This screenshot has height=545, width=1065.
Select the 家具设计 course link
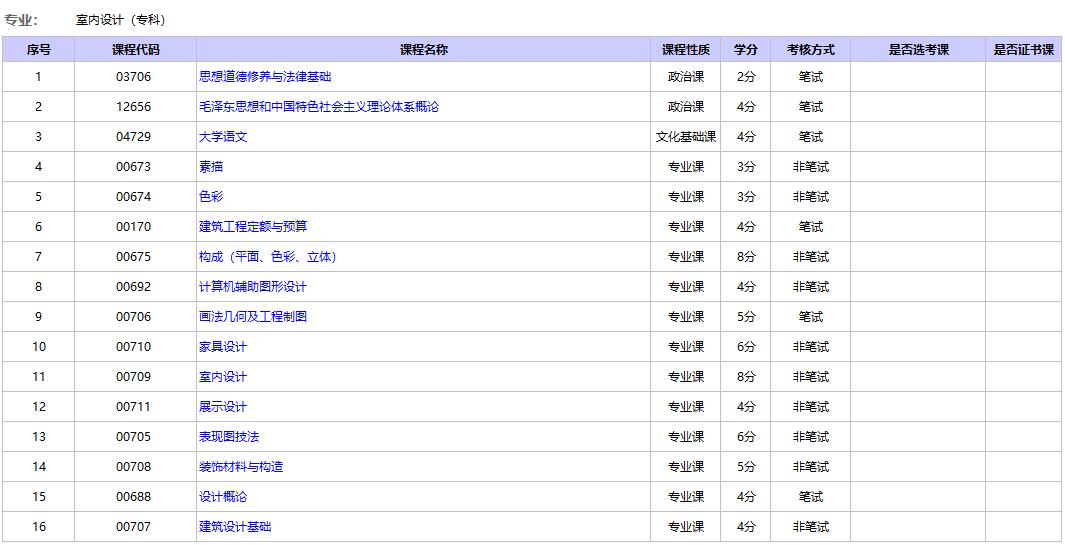click(223, 347)
